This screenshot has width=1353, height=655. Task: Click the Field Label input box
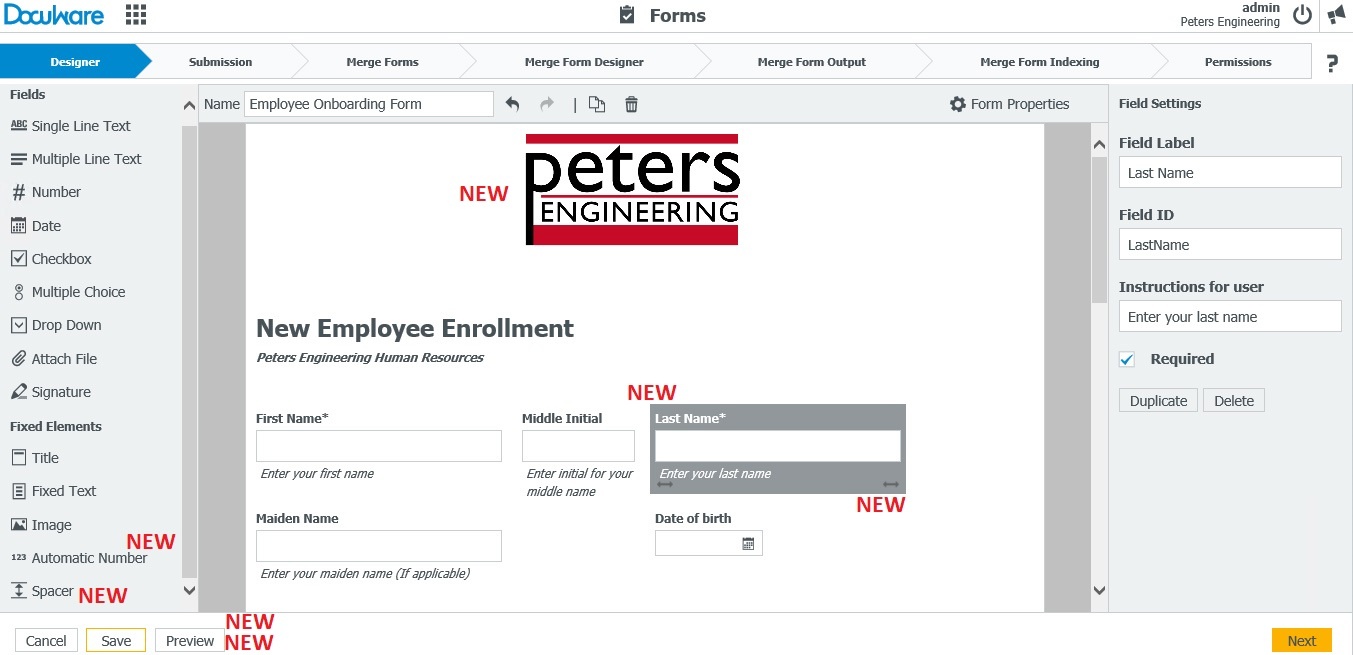(x=1229, y=173)
